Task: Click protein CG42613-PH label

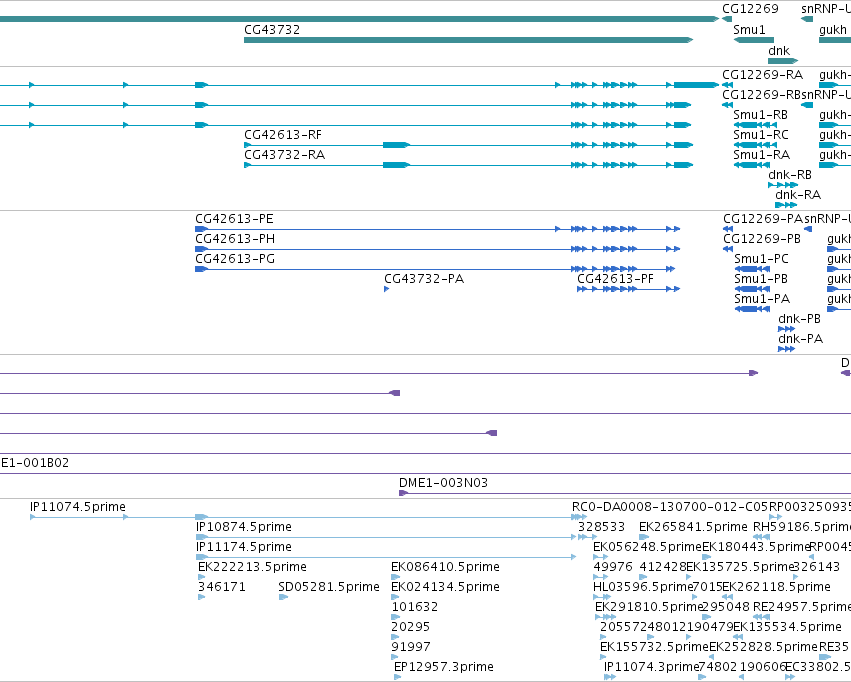Action: (235, 239)
